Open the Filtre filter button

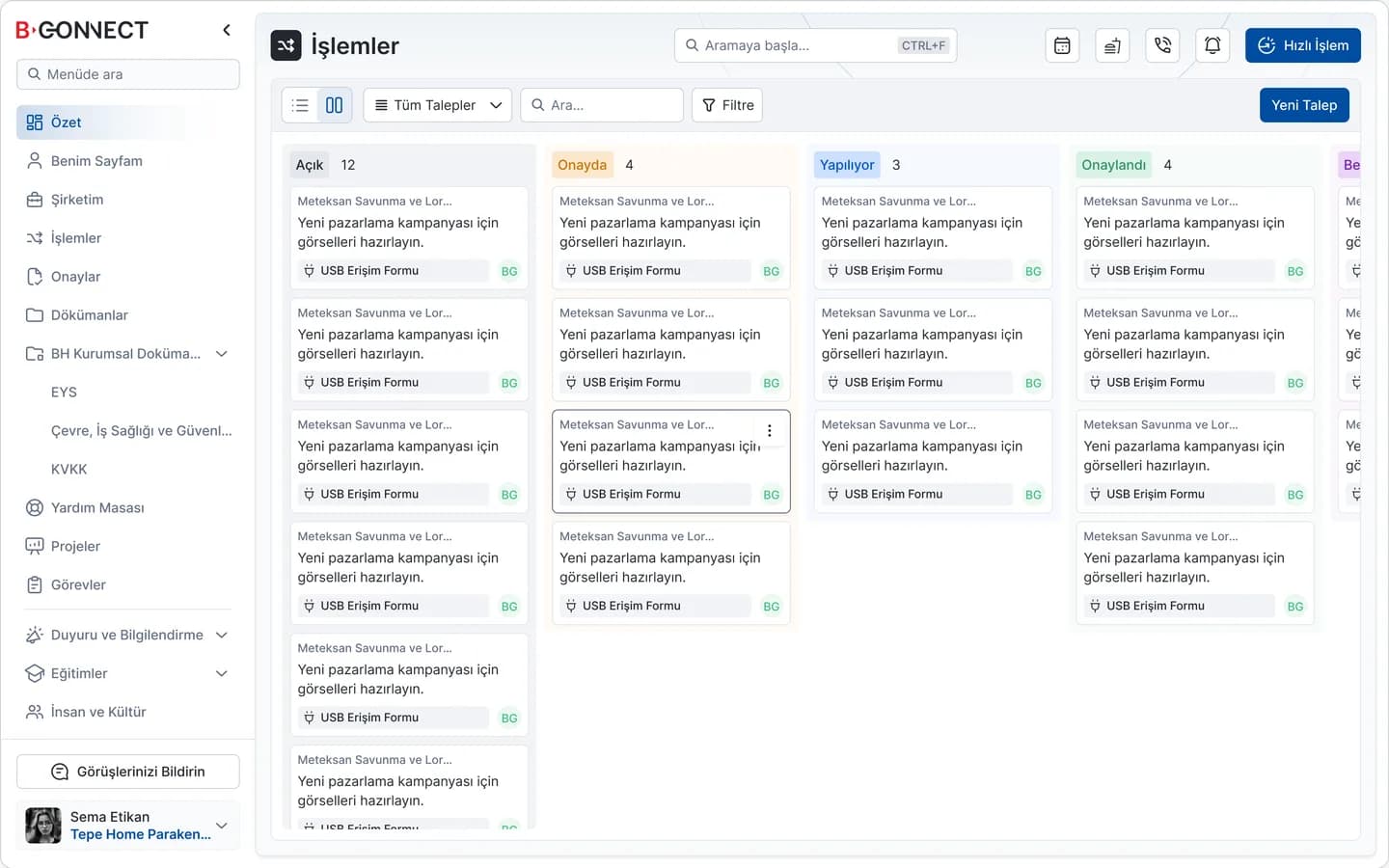727,105
